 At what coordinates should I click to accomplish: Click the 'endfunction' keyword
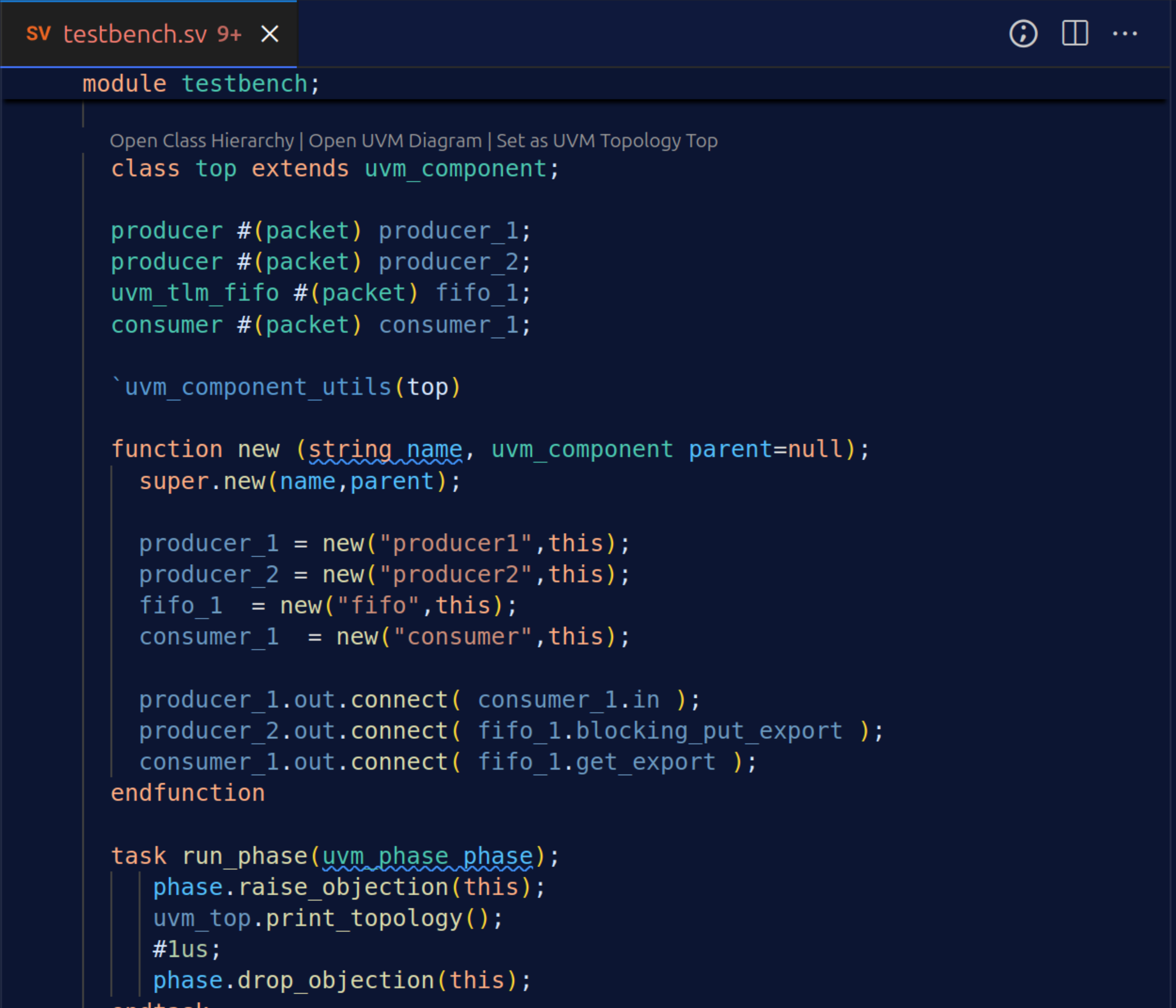click(188, 793)
